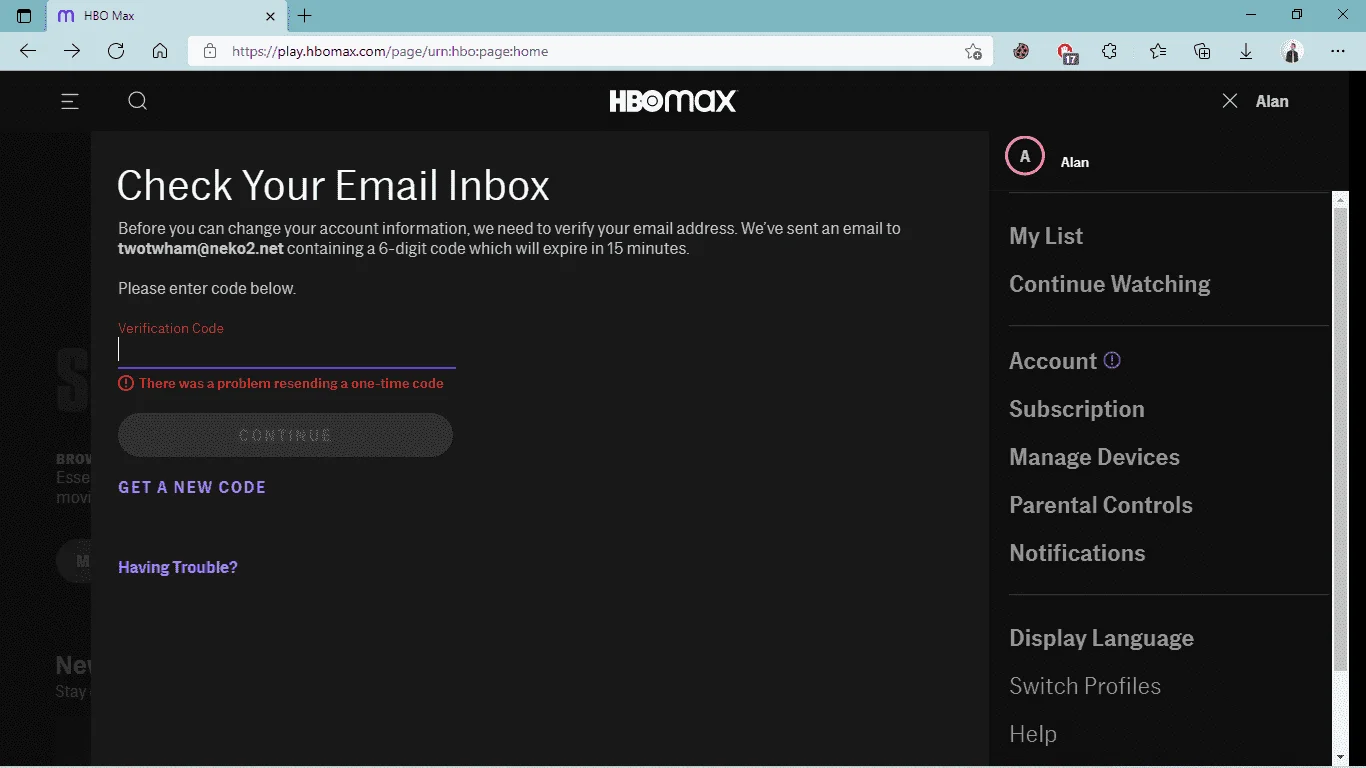Click the address bar URL
Screen dimensions: 1366x768
[390, 51]
